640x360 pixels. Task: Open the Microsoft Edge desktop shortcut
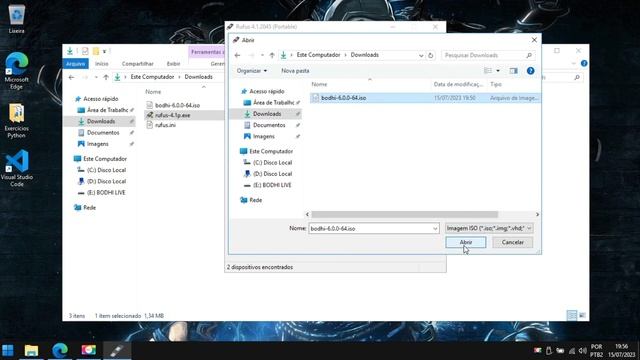16,70
